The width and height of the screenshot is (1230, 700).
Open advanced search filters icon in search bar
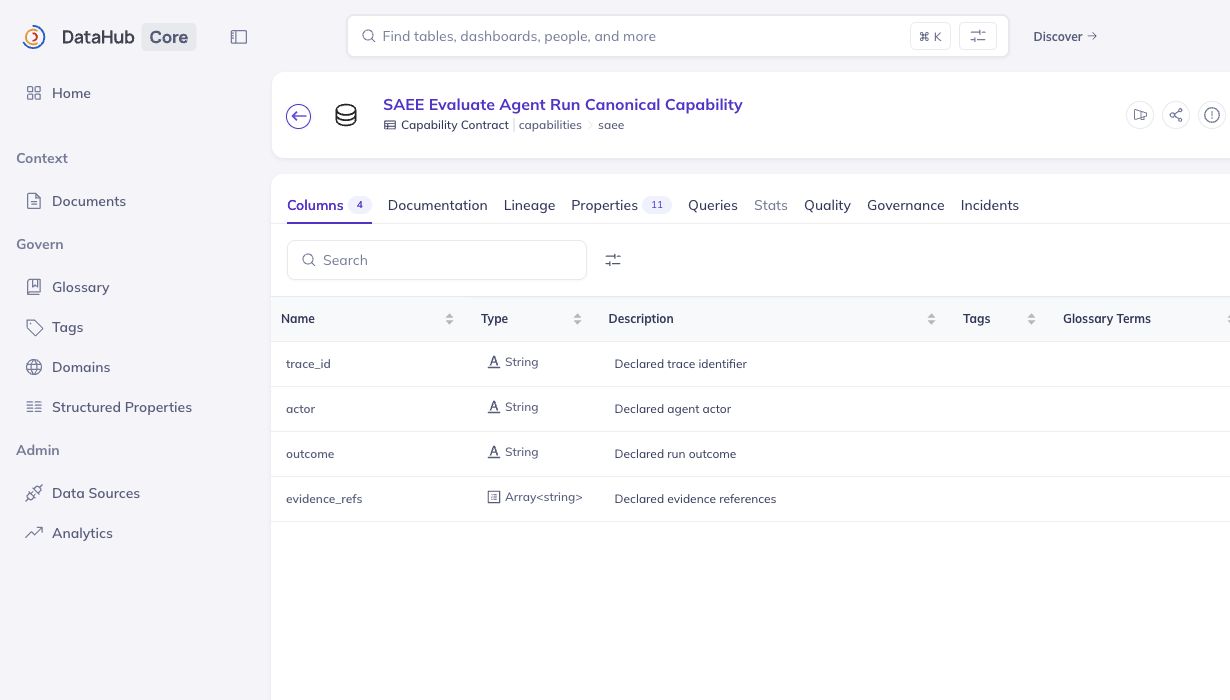pos(978,36)
